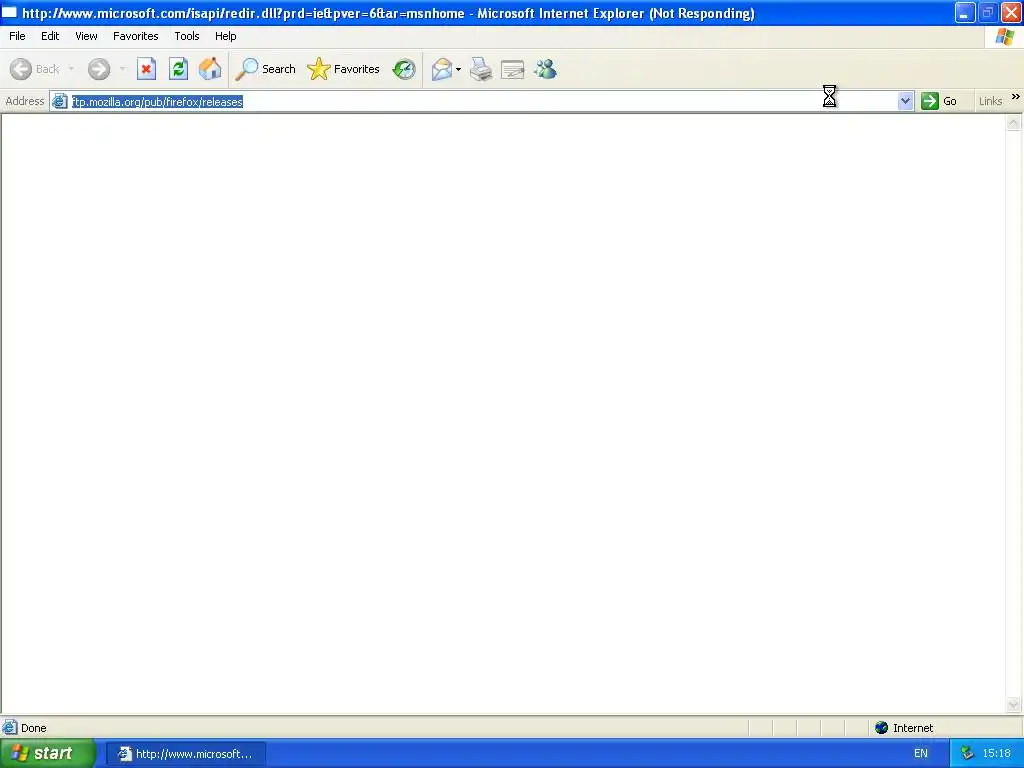This screenshot has width=1024, height=768.
Task: Launch Messenger with people icon
Action: pos(545,69)
